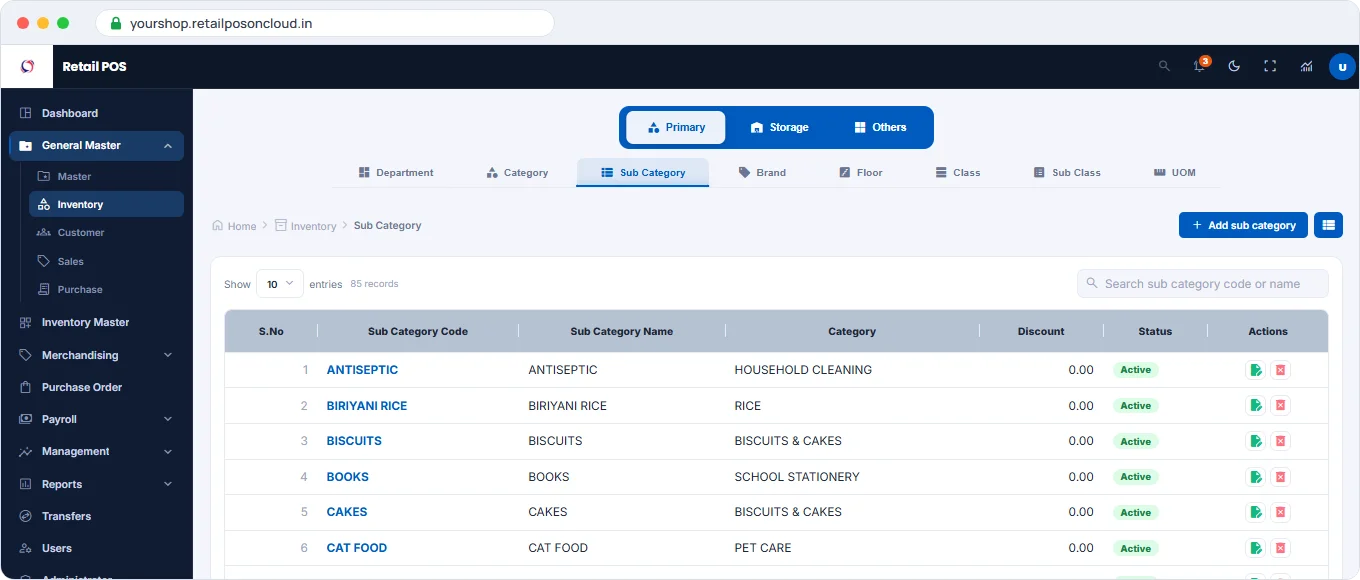Switch to the Floor tab
This screenshot has height=580, width=1360.
click(x=861, y=173)
